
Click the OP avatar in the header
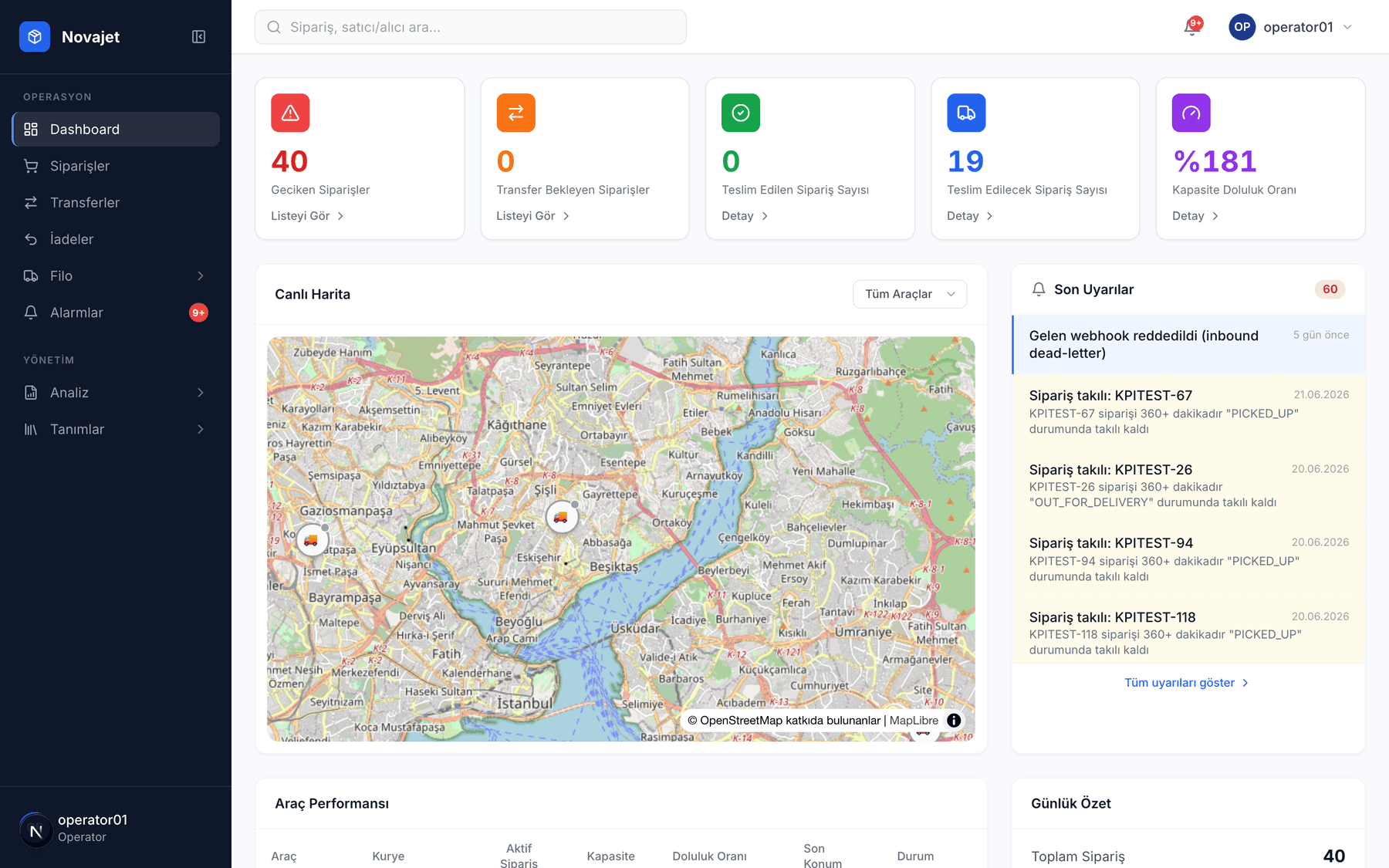click(1242, 27)
